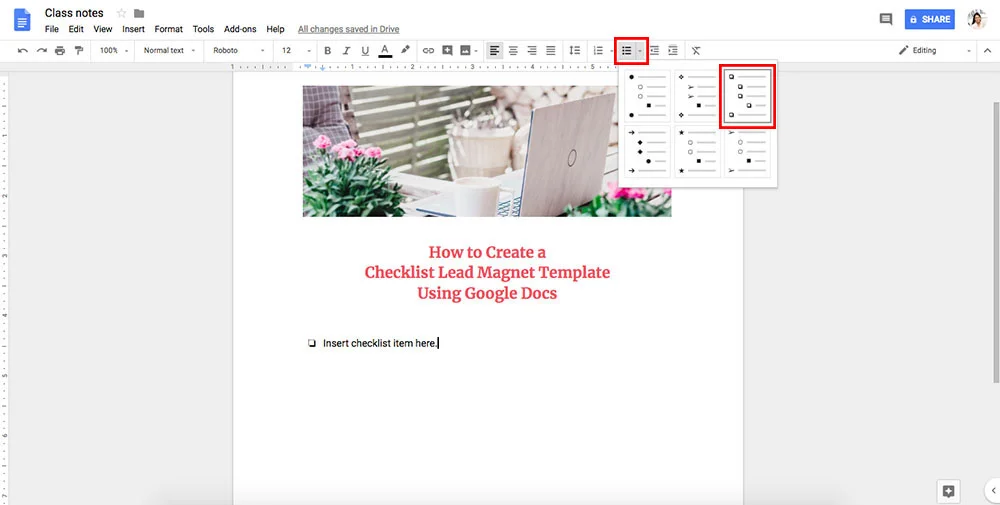Click the increase indent icon
The image size is (1000, 505).
pyautogui.click(x=673, y=50)
